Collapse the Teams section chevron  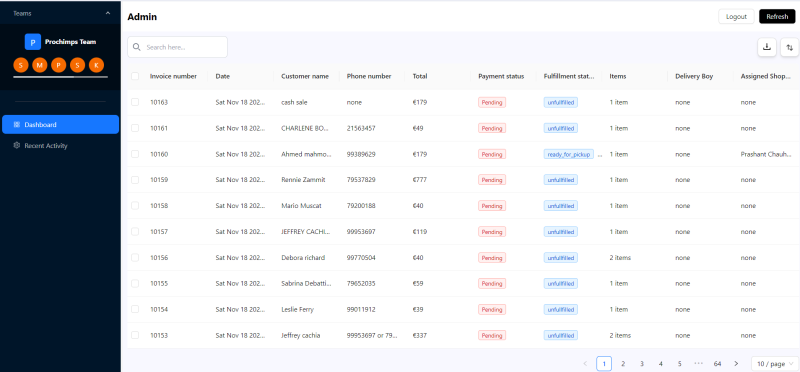tap(108, 13)
